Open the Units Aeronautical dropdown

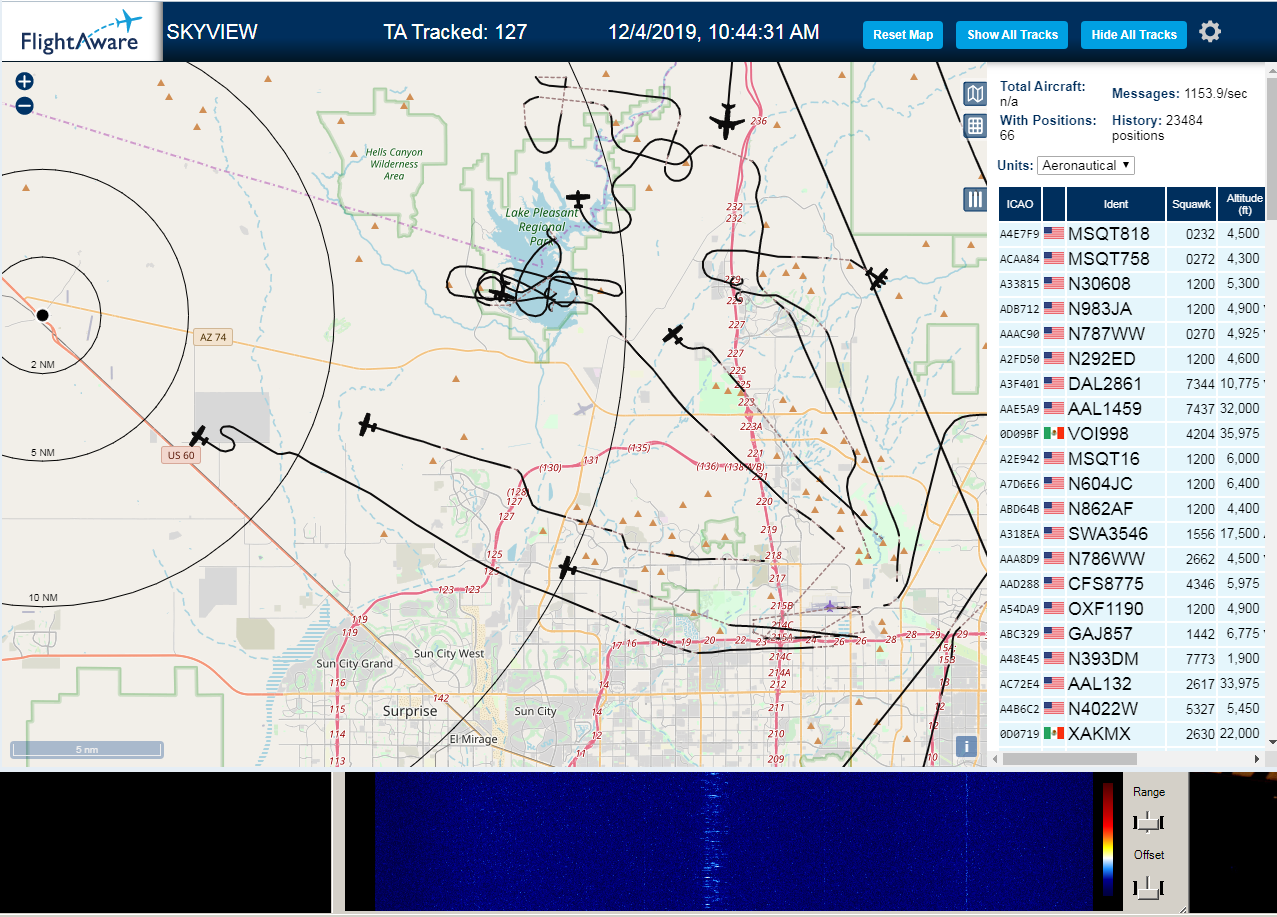pyautogui.click(x=1086, y=165)
